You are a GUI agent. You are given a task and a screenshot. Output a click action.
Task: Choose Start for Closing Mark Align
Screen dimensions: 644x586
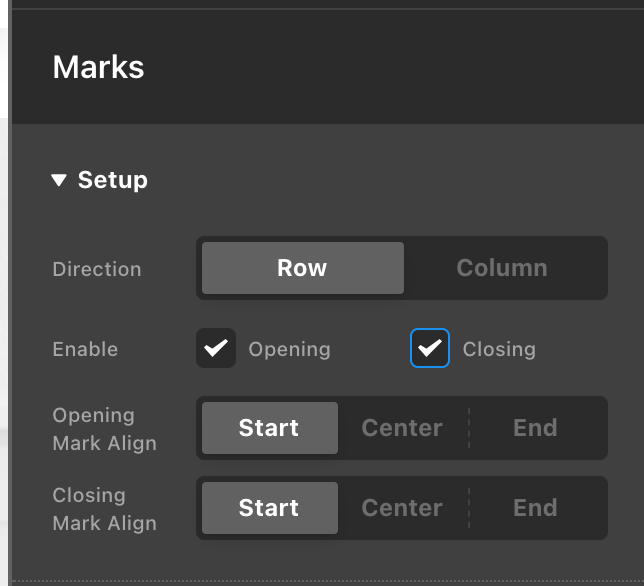coord(269,508)
